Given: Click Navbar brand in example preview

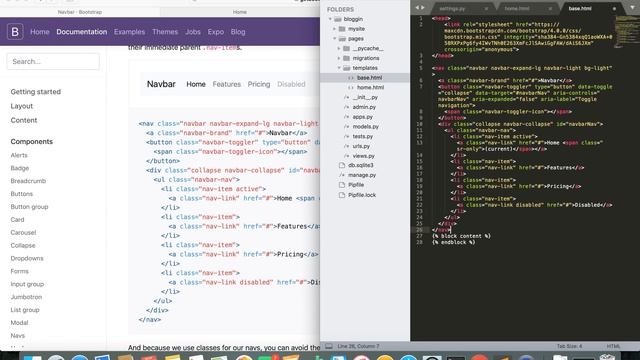Looking at the screenshot, I should click(161, 84).
